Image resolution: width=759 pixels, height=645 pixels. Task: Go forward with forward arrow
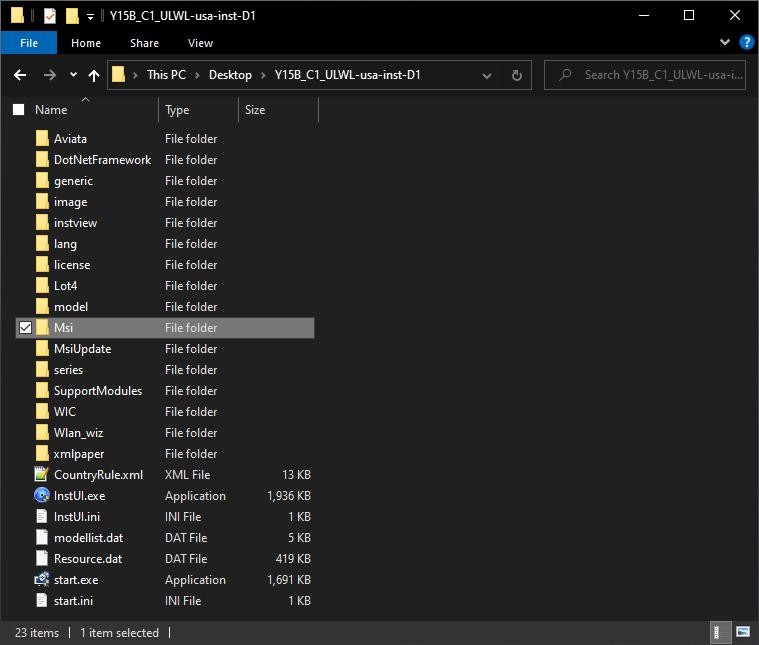pyautogui.click(x=49, y=75)
